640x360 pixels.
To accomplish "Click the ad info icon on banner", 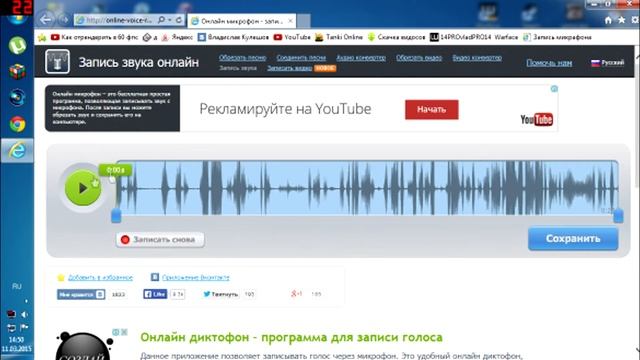I will click(554, 89).
